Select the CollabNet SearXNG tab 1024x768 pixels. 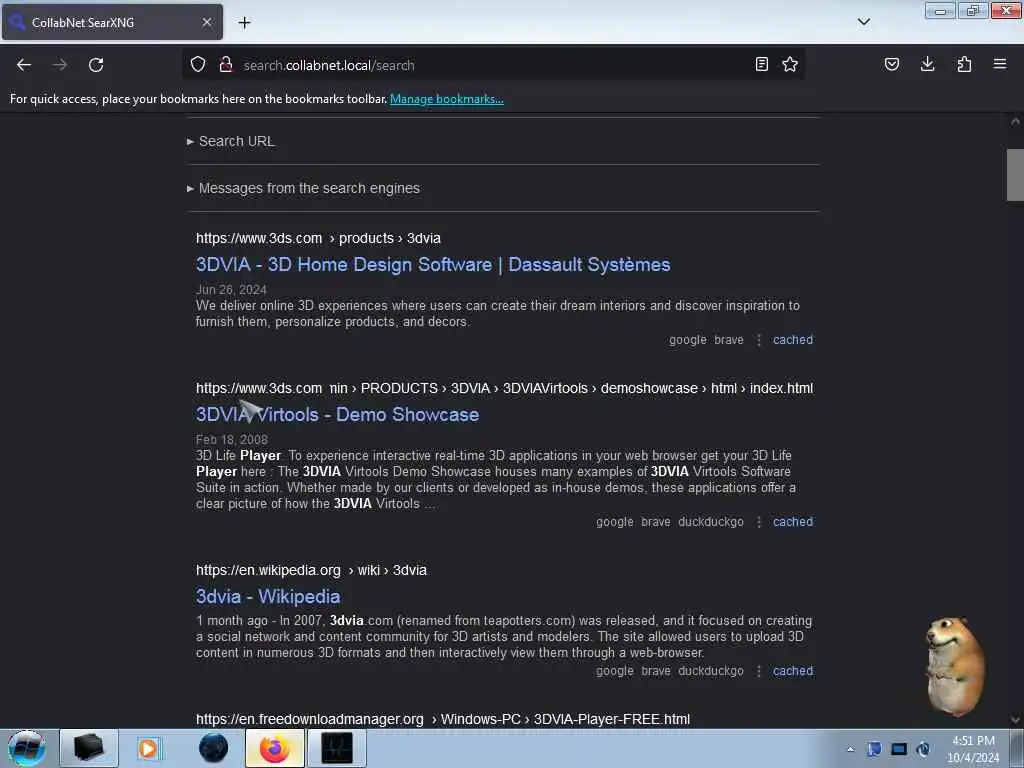tap(112, 22)
